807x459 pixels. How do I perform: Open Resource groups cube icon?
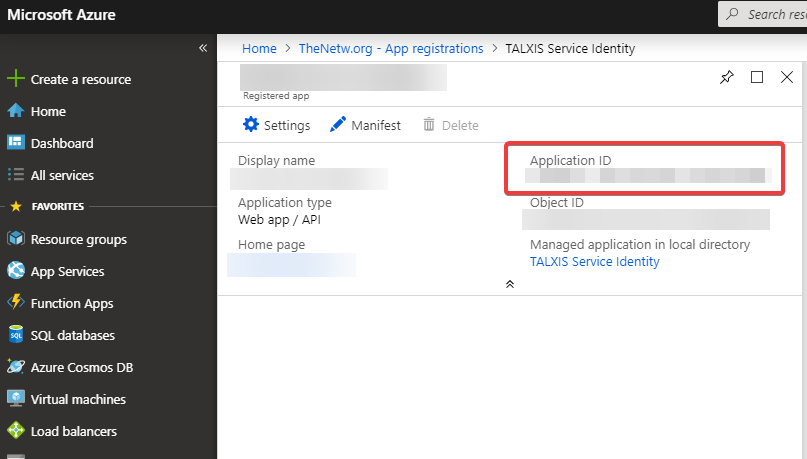point(16,239)
